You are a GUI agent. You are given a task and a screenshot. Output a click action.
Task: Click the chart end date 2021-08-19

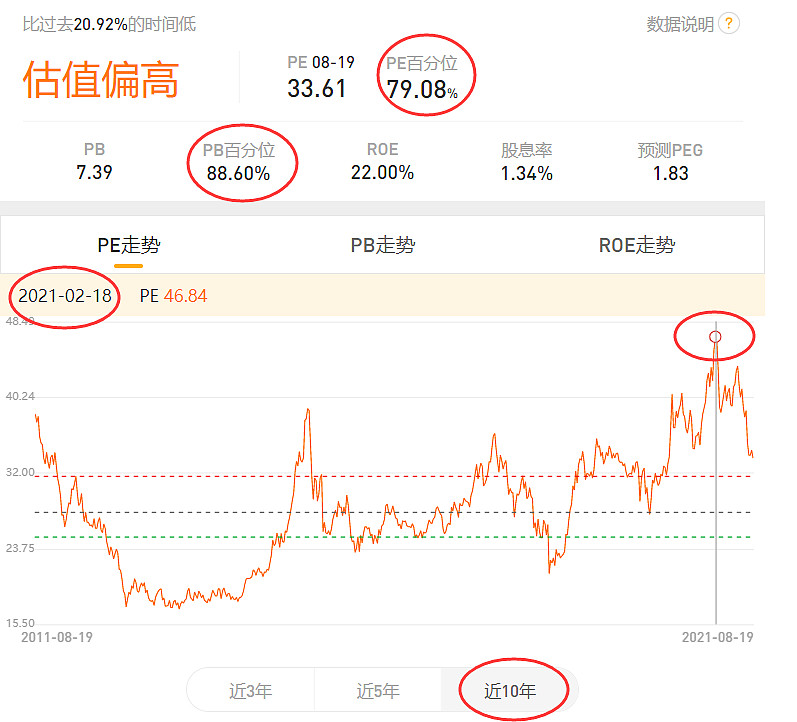pyautogui.click(x=717, y=637)
